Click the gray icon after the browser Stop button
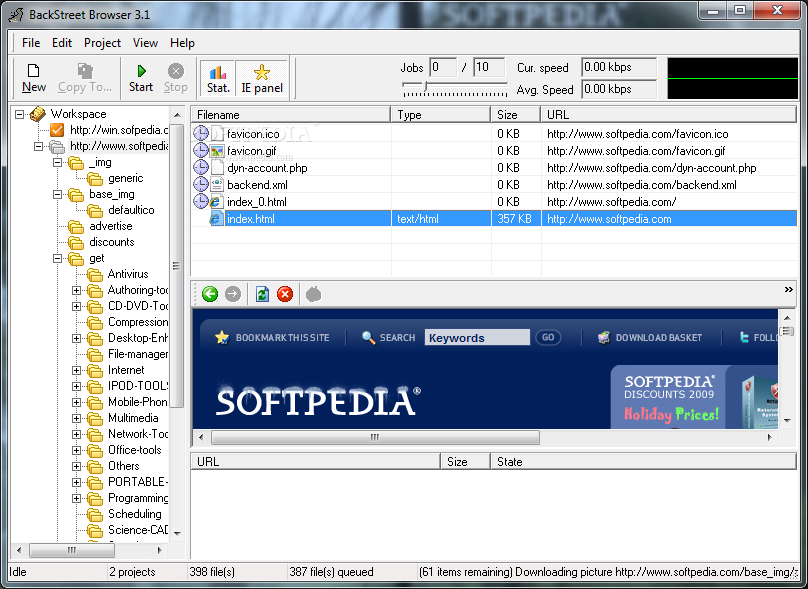Viewport: 808px width, 589px height. [x=313, y=294]
